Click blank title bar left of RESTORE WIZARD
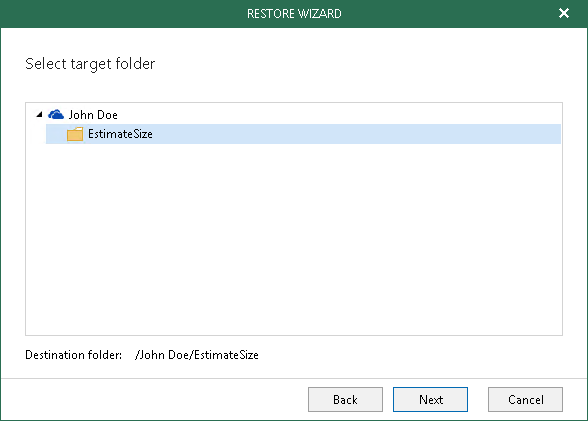This screenshot has width=588, height=421. coord(124,14)
